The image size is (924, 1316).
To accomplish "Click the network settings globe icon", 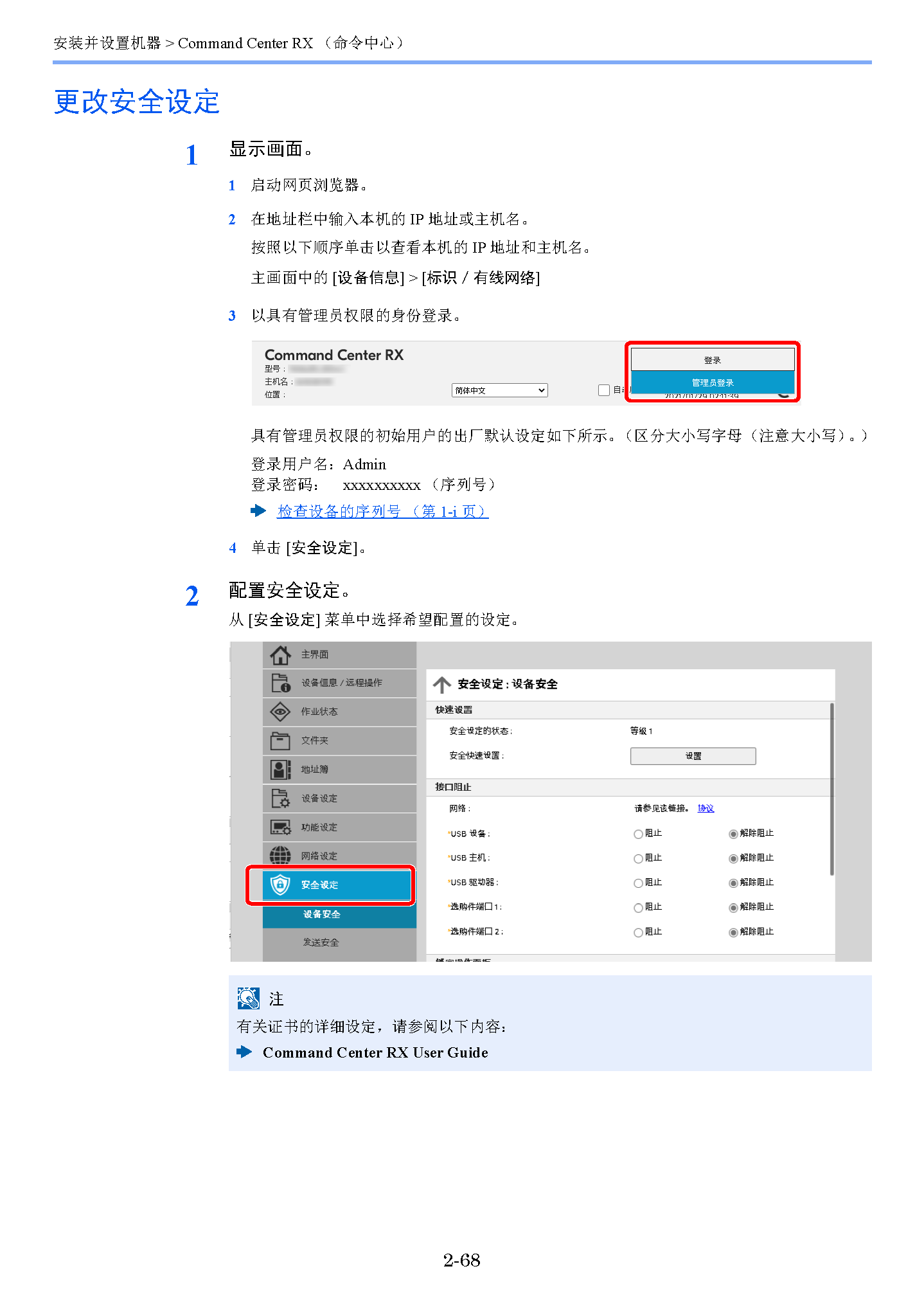I will 280,856.
